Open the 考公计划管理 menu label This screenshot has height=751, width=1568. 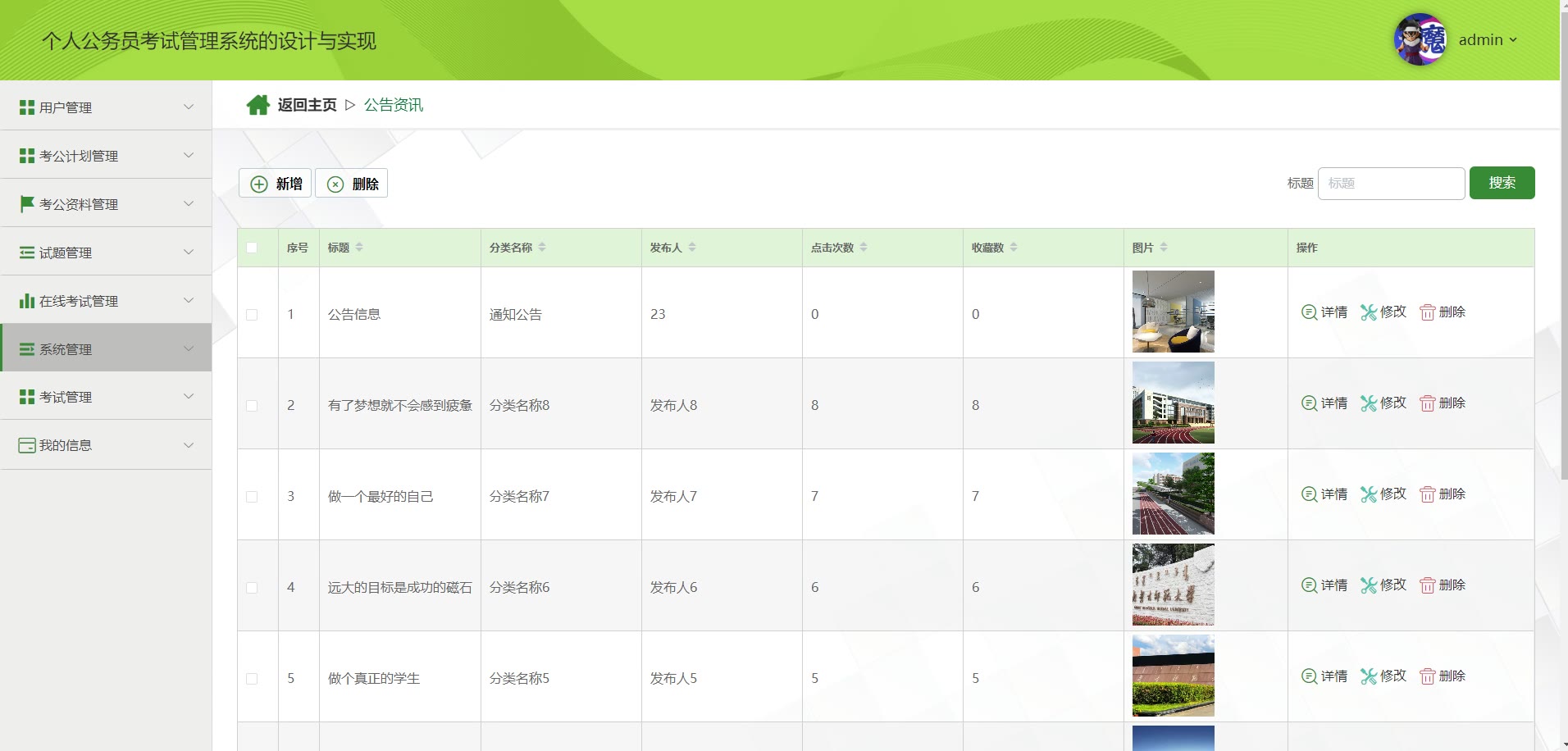(79, 156)
